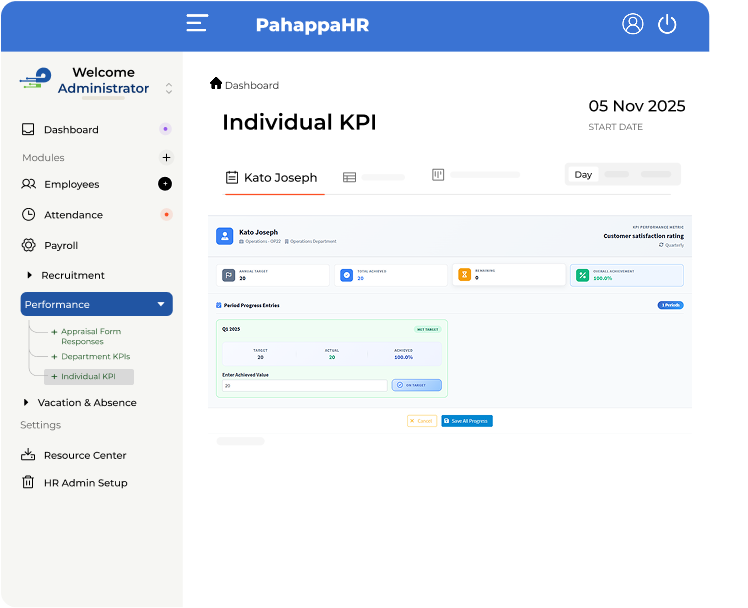Expand the Vacation & Absence menu

click(27, 402)
